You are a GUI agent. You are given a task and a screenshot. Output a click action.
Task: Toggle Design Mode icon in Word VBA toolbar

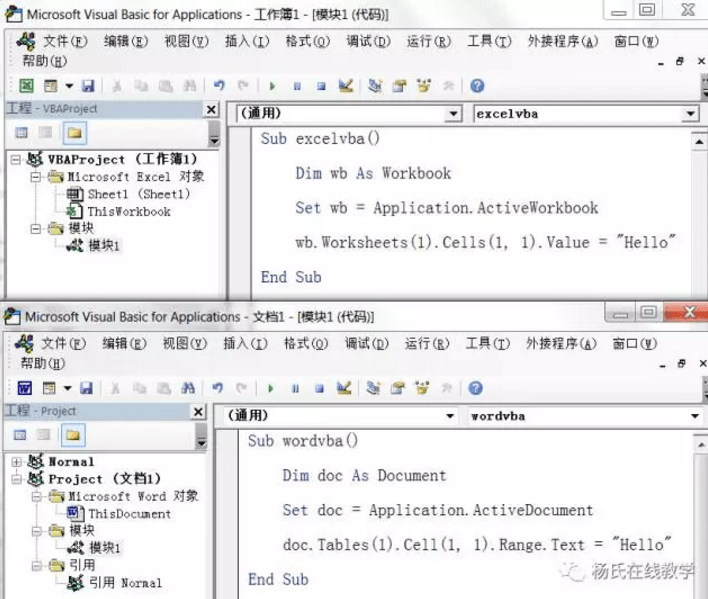(x=344, y=388)
